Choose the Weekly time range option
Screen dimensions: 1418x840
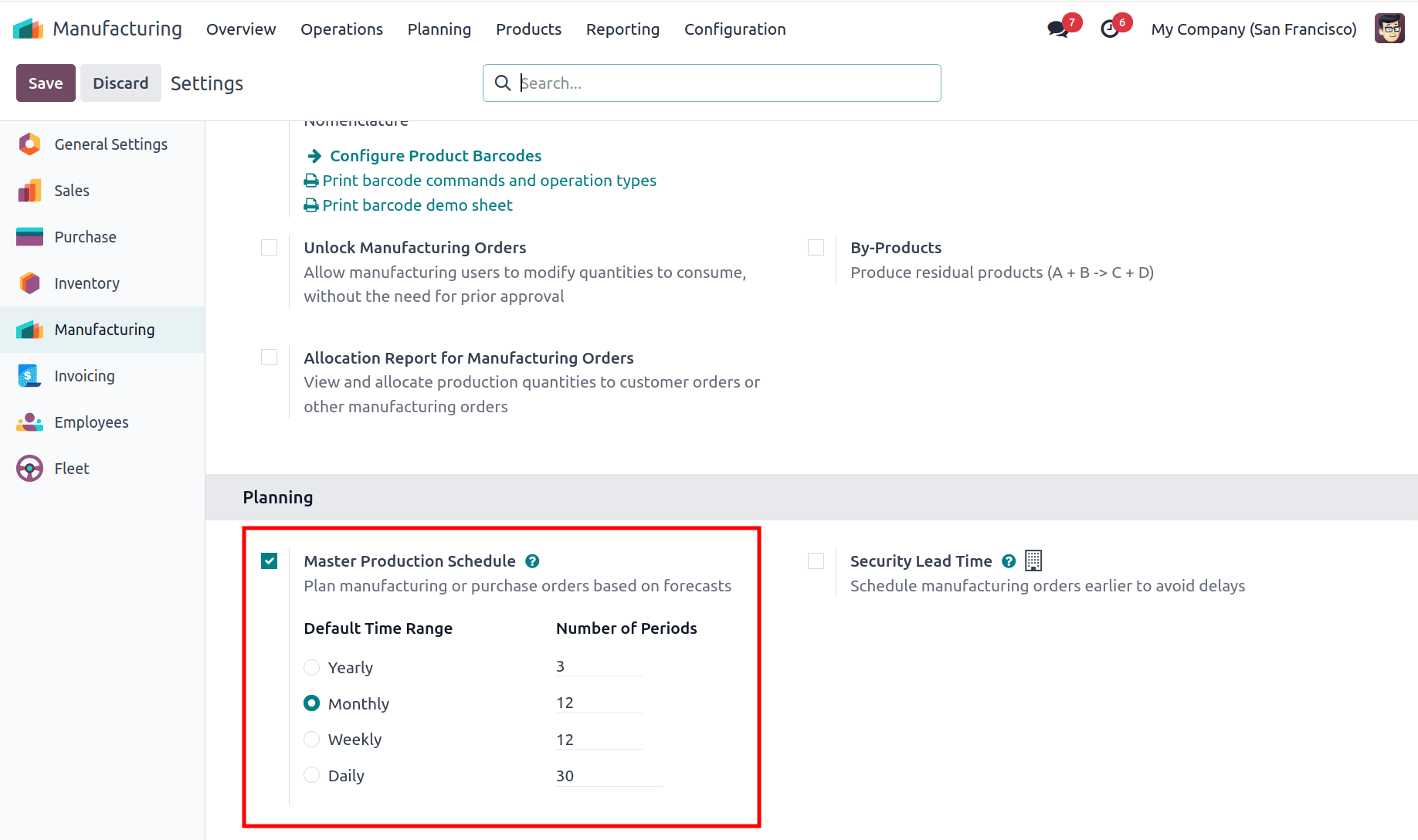point(311,739)
